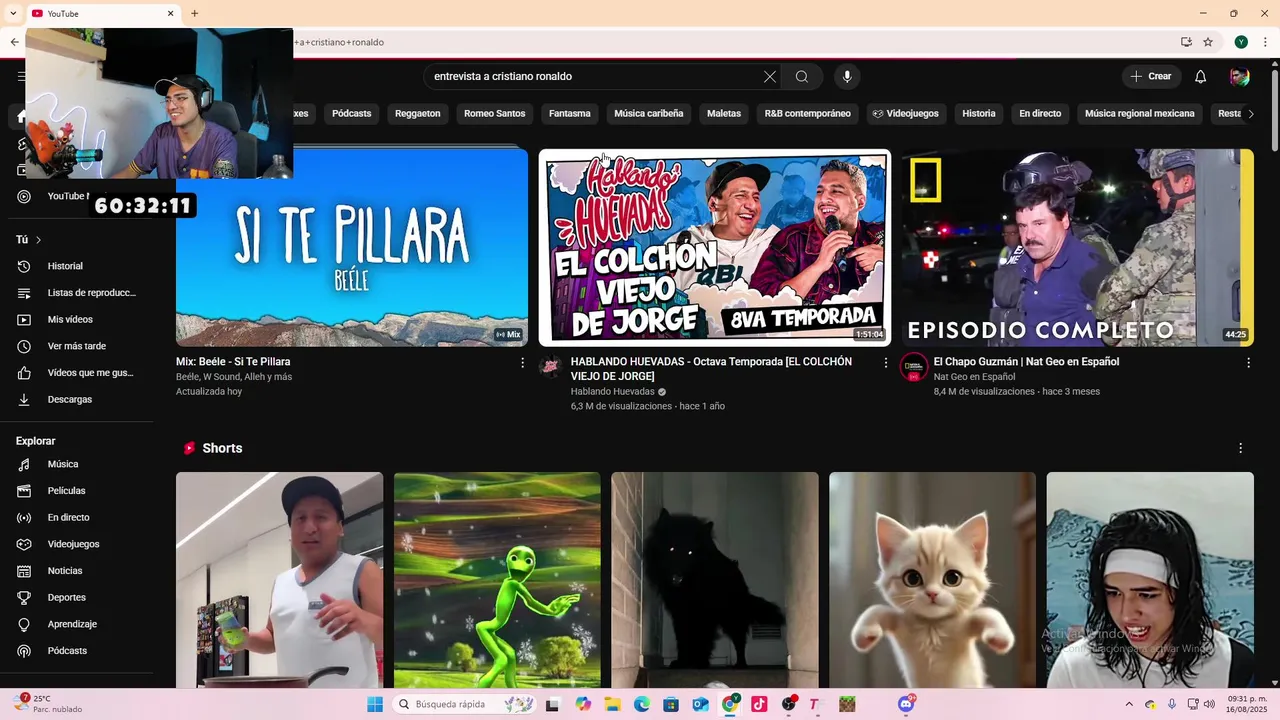The image size is (1280, 720).
Task: Open the notifications bell
Action: point(1201,77)
